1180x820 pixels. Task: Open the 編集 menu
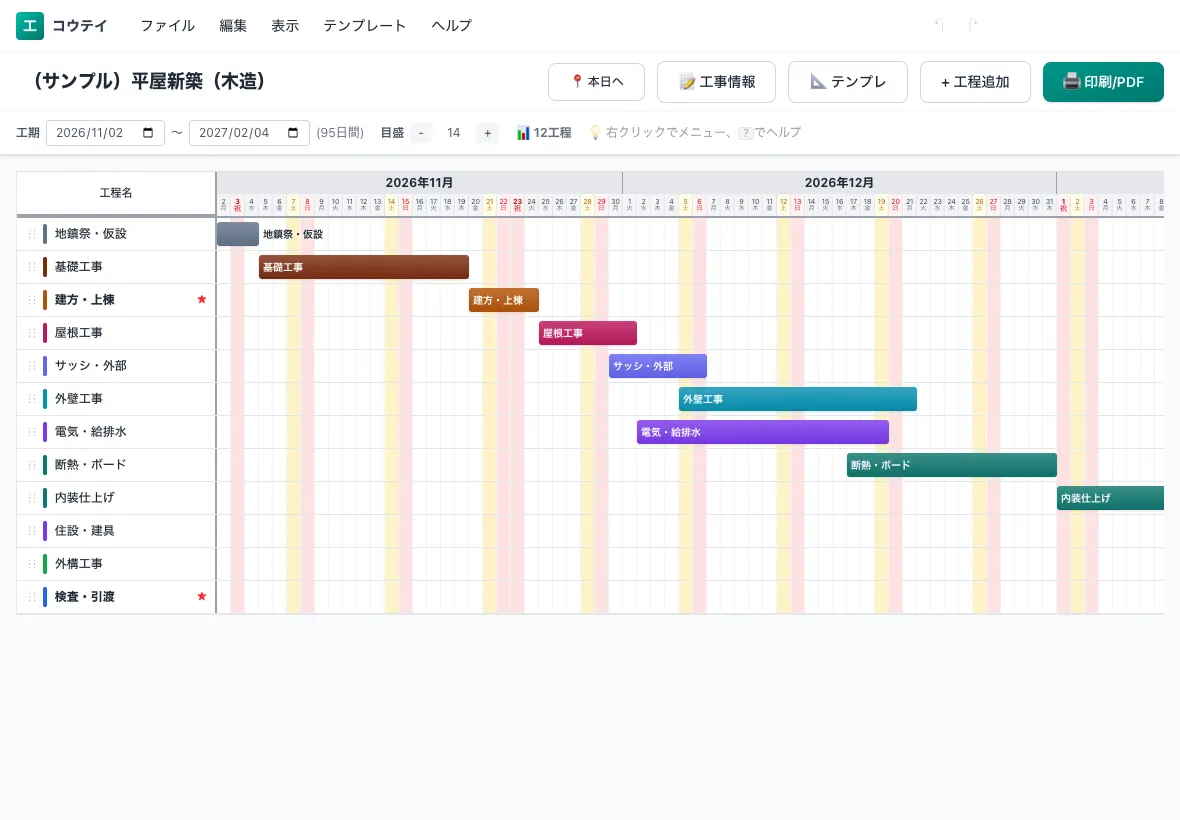tap(233, 26)
